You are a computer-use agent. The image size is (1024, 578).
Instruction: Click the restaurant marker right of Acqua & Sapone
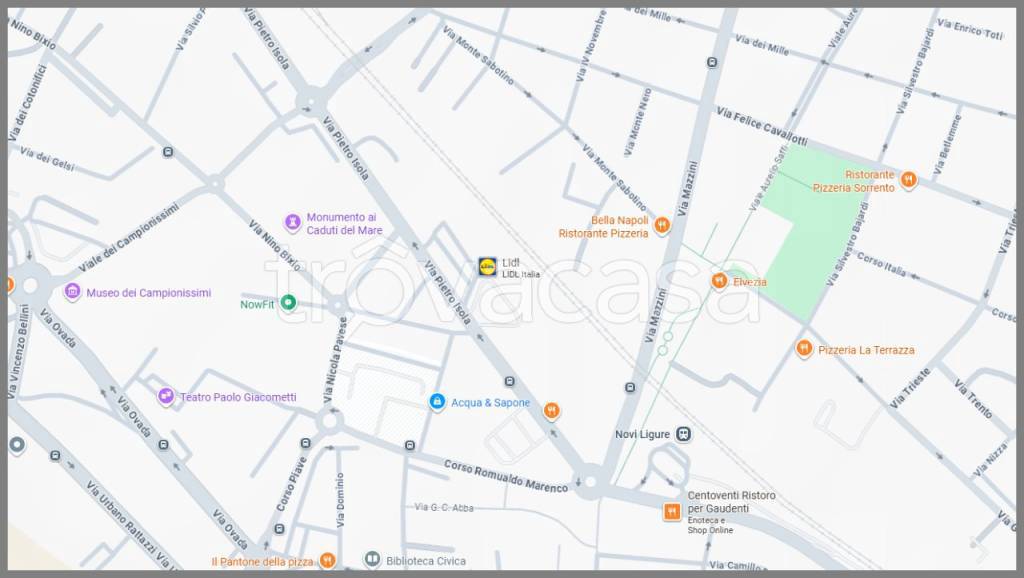coord(550,410)
